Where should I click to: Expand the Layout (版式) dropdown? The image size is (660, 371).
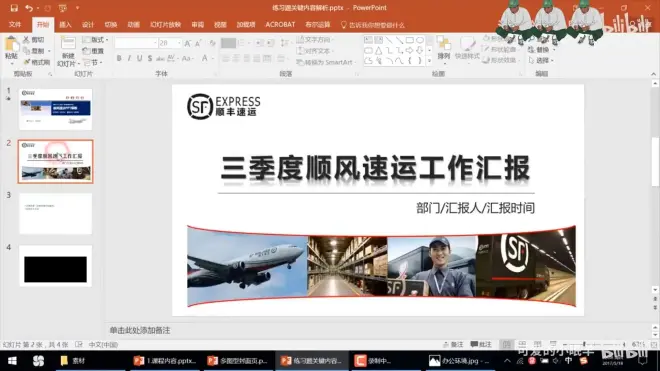96,40
